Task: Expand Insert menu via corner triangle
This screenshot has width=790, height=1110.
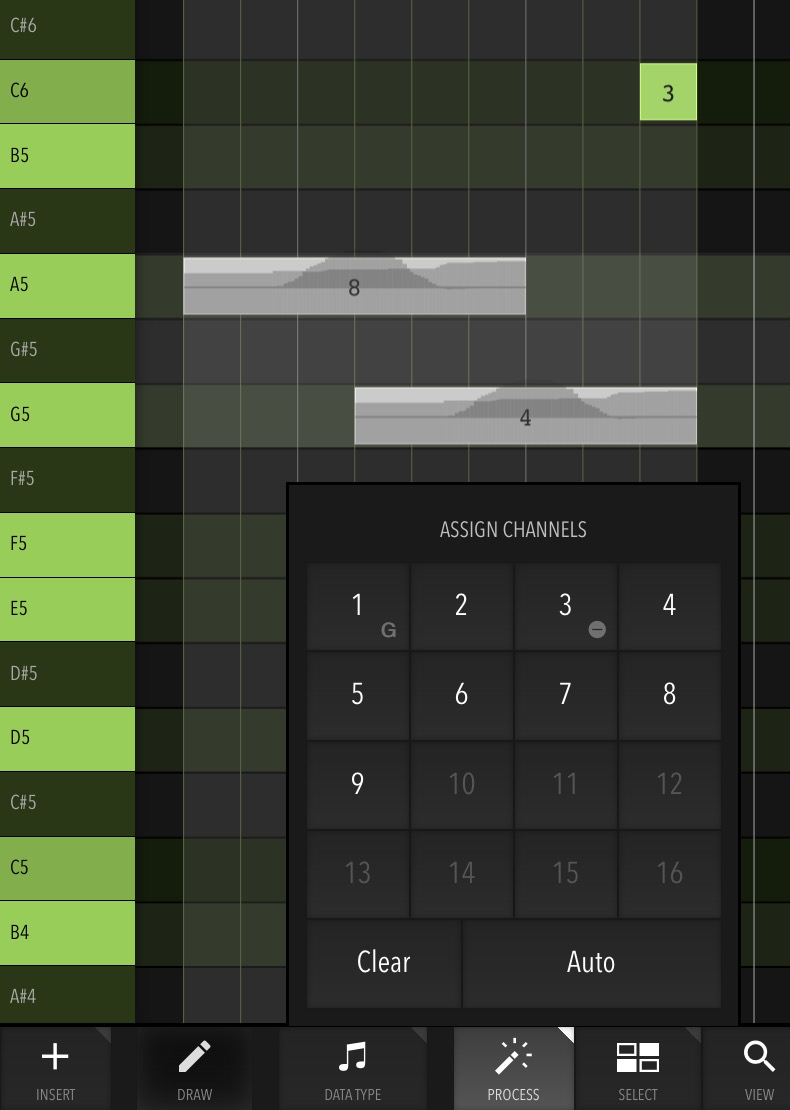Action: (x=103, y=1034)
